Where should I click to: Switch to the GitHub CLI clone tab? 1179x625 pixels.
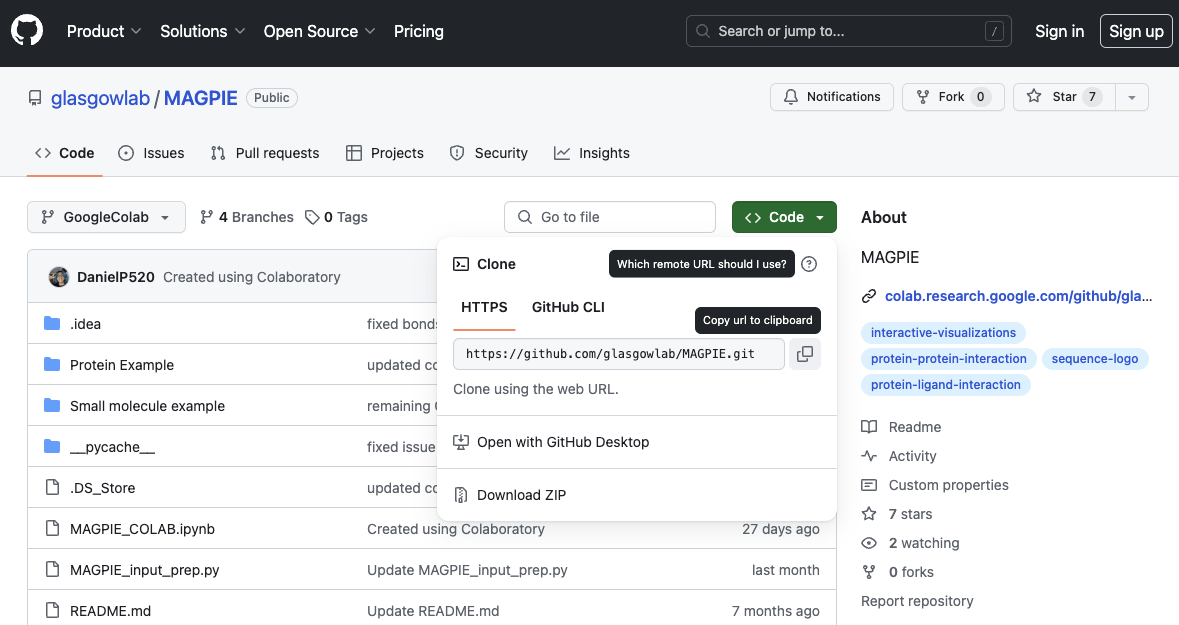tap(568, 307)
